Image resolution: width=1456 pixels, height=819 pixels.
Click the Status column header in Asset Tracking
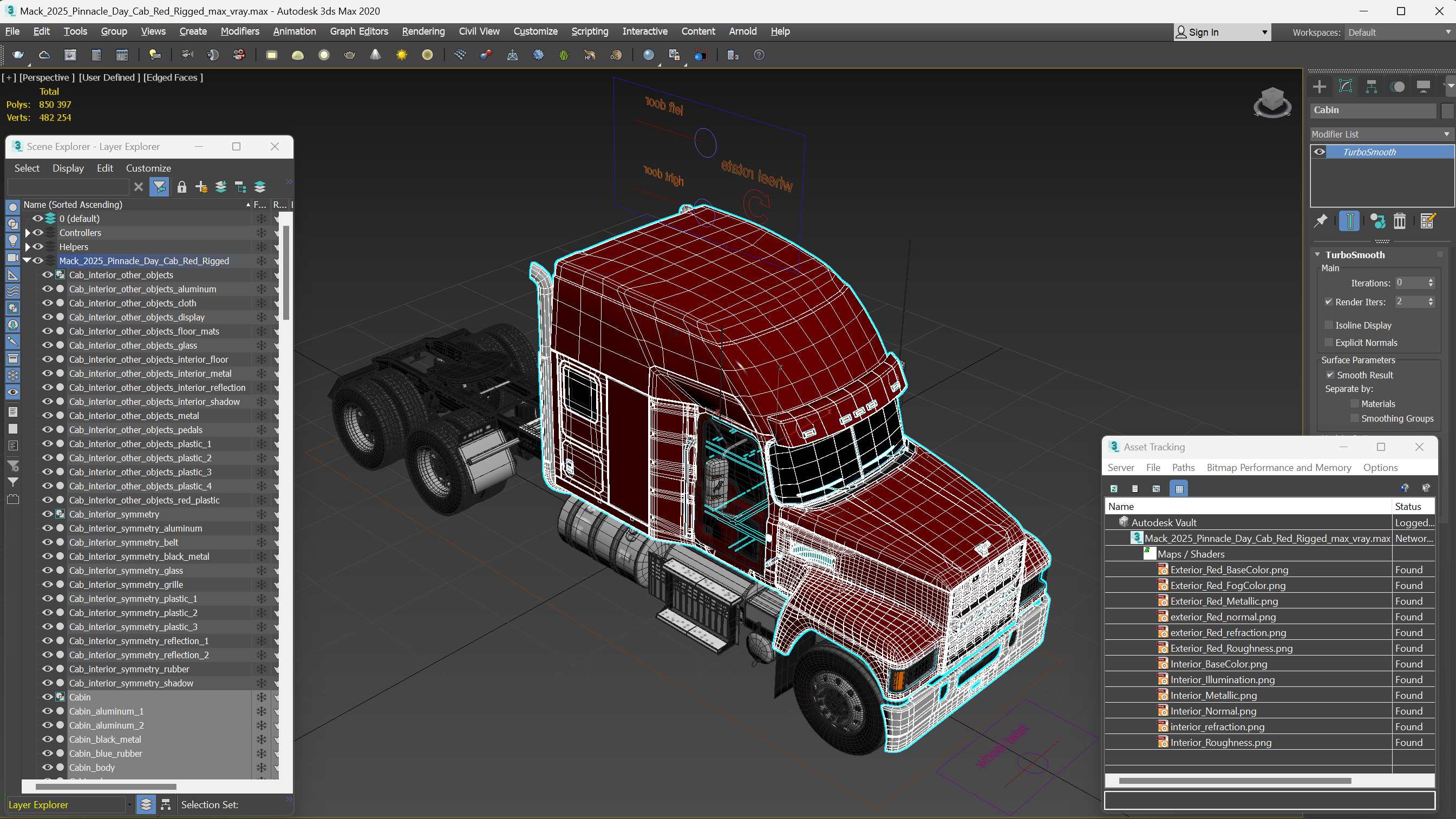pyautogui.click(x=1413, y=507)
